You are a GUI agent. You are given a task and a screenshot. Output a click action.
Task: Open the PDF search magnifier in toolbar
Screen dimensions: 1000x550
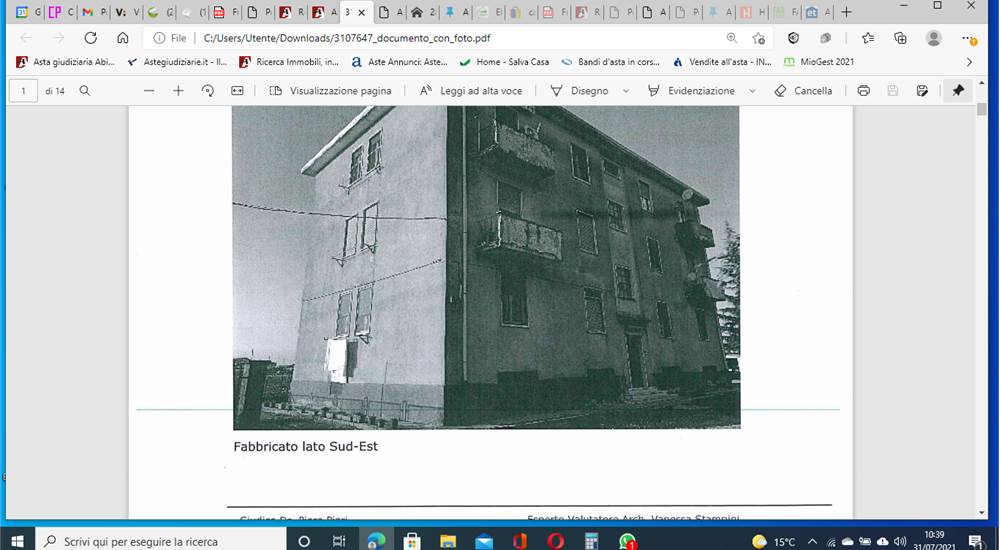point(84,91)
